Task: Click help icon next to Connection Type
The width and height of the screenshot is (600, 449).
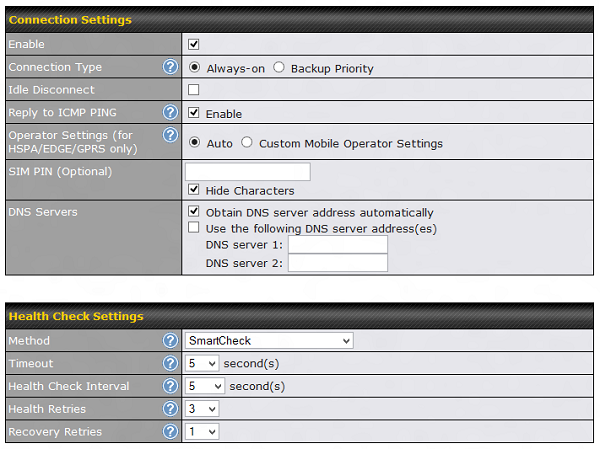Action: (x=170, y=68)
